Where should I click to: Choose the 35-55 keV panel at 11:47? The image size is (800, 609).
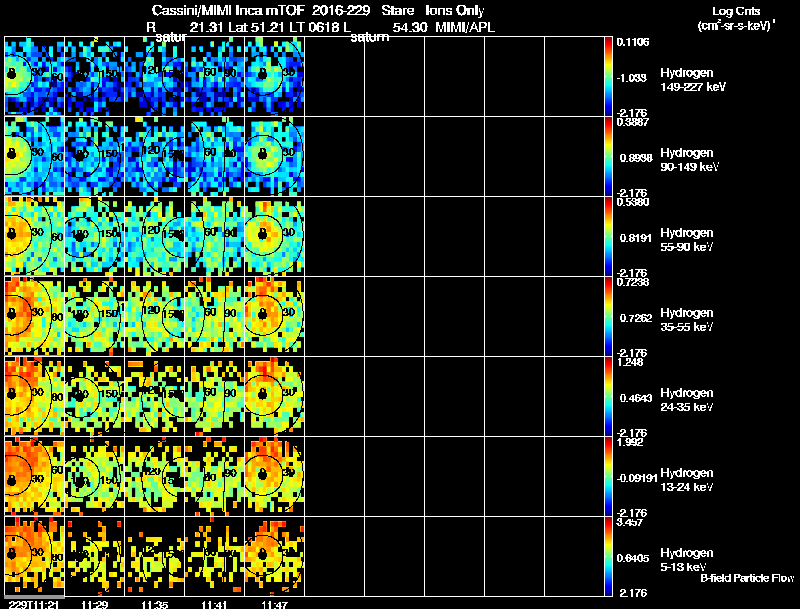(274, 316)
